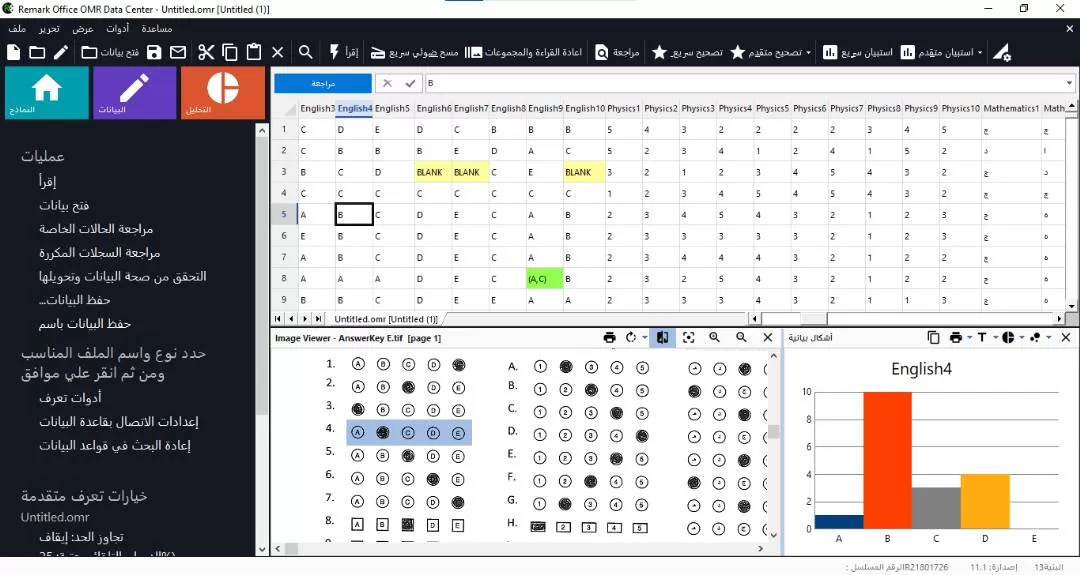Click مراجعة الحالات الخاصة link
This screenshot has width=1080, height=575.
coord(85,229)
